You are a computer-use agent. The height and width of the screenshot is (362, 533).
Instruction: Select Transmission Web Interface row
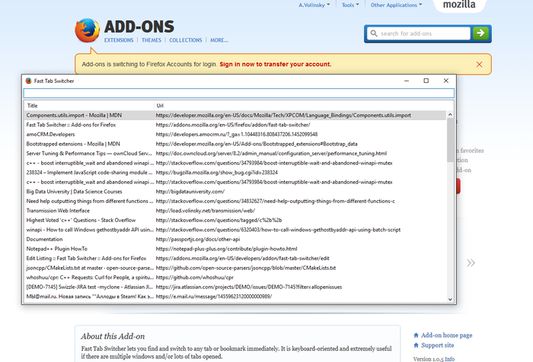pyautogui.click(x=235, y=210)
